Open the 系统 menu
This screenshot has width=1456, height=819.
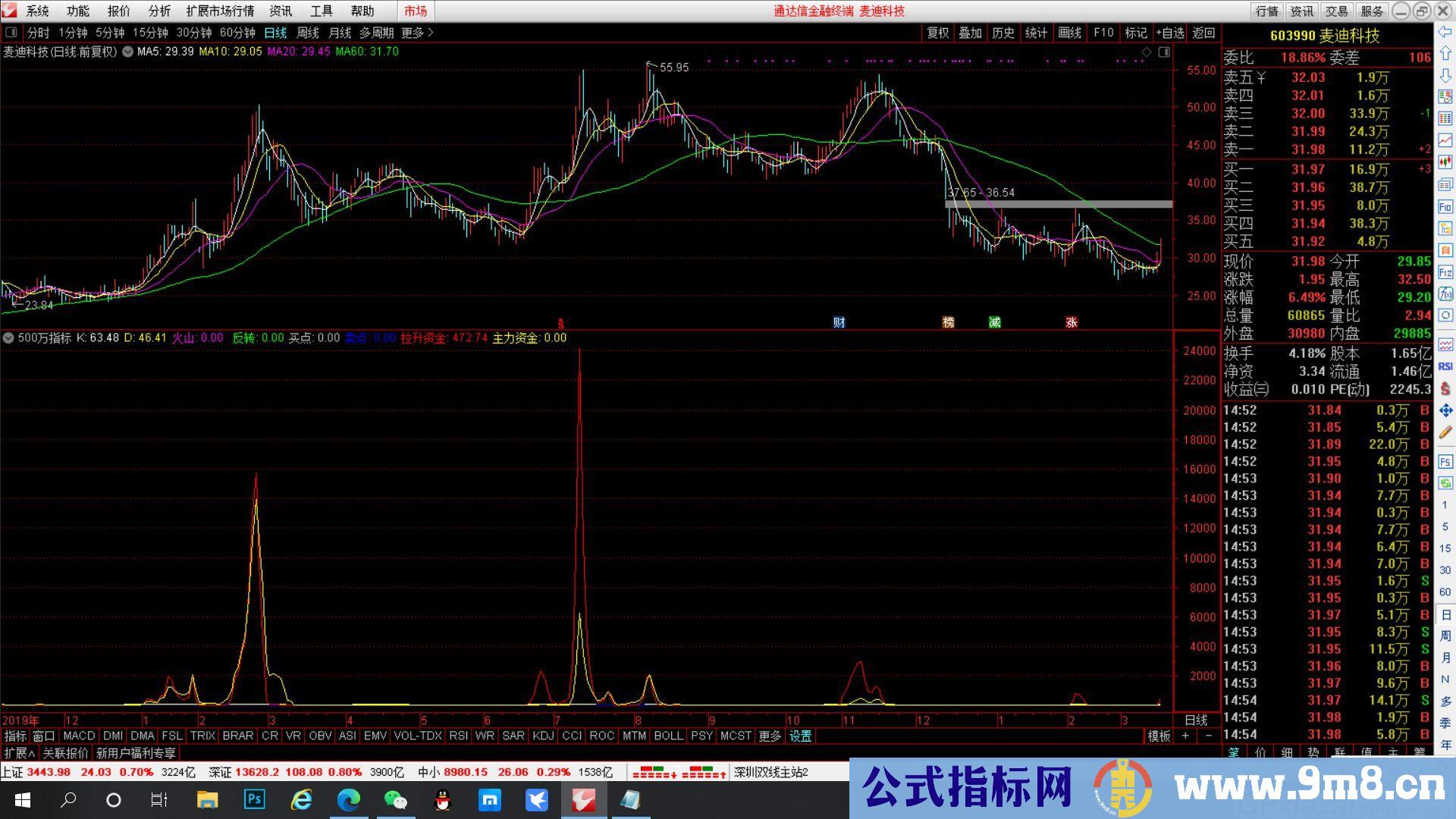(37, 11)
